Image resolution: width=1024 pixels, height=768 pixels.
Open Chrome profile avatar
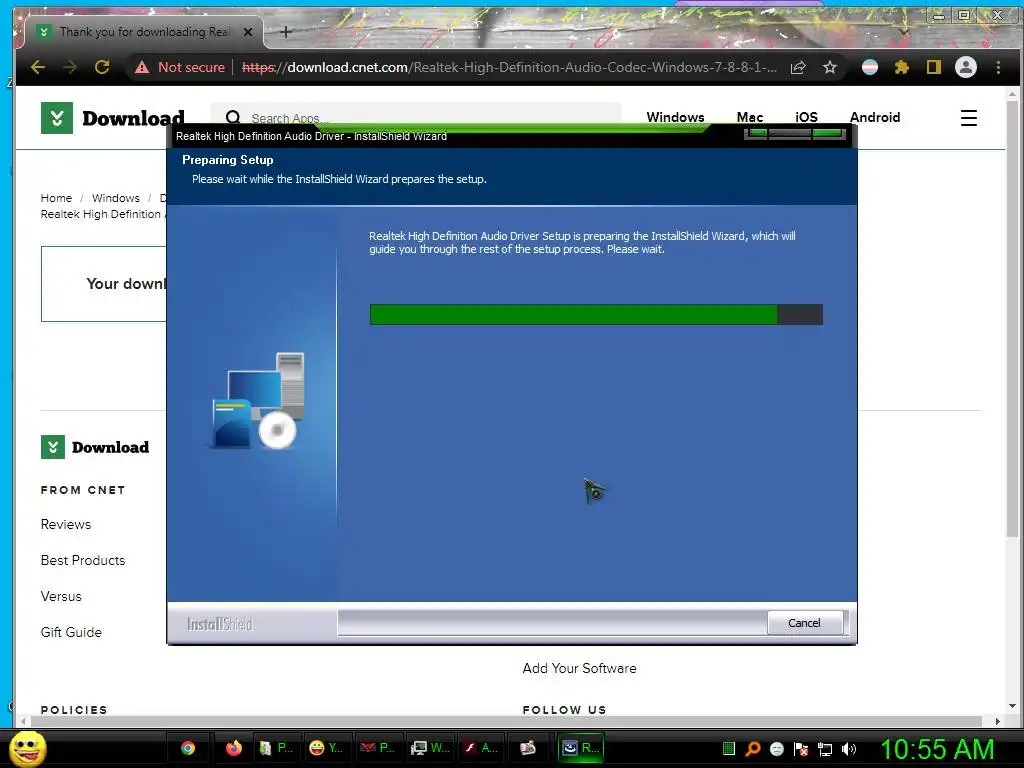pos(966,67)
